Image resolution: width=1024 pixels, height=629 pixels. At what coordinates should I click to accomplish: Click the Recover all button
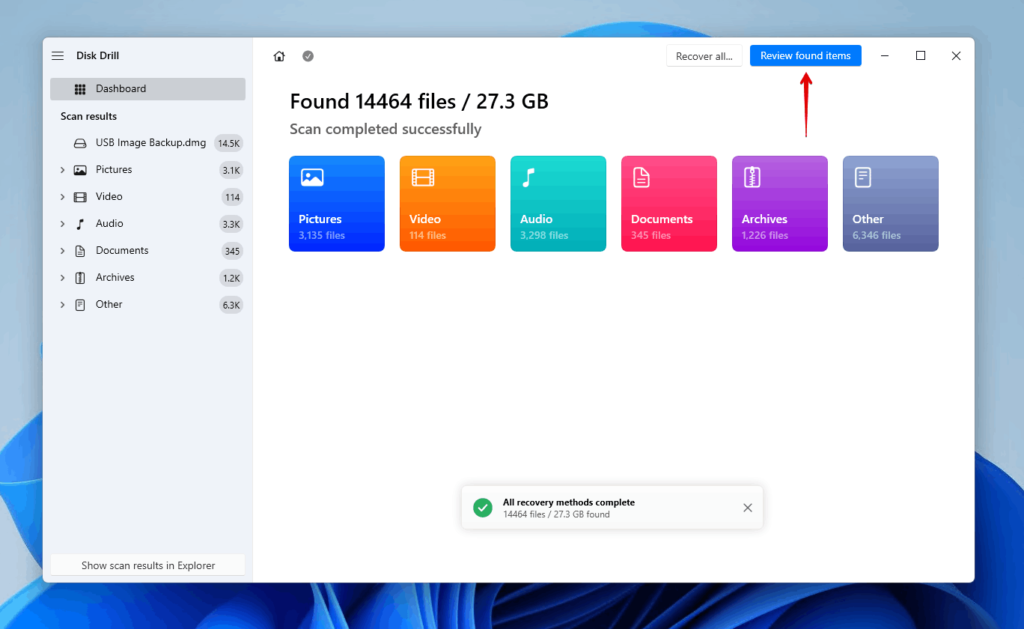click(x=704, y=55)
